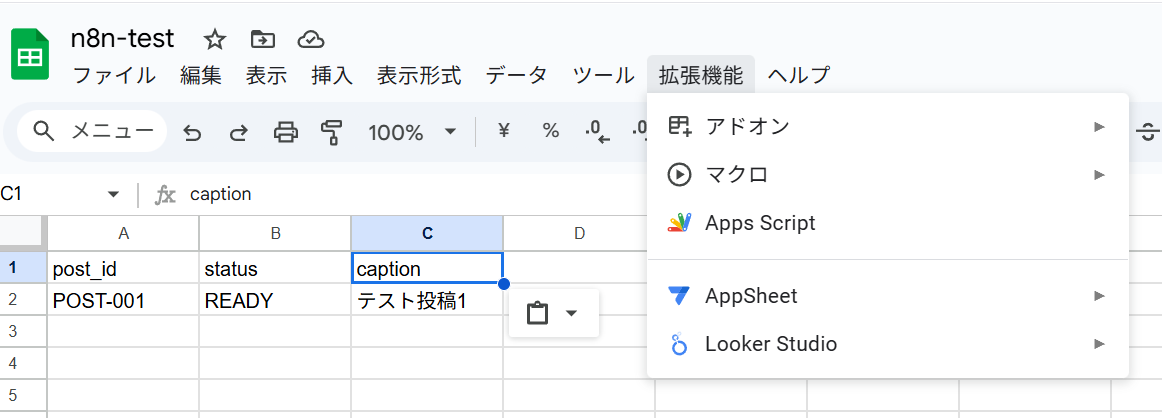The height and width of the screenshot is (418, 1162).
Task: Click the paste clipboard icon
Action: (537, 314)
